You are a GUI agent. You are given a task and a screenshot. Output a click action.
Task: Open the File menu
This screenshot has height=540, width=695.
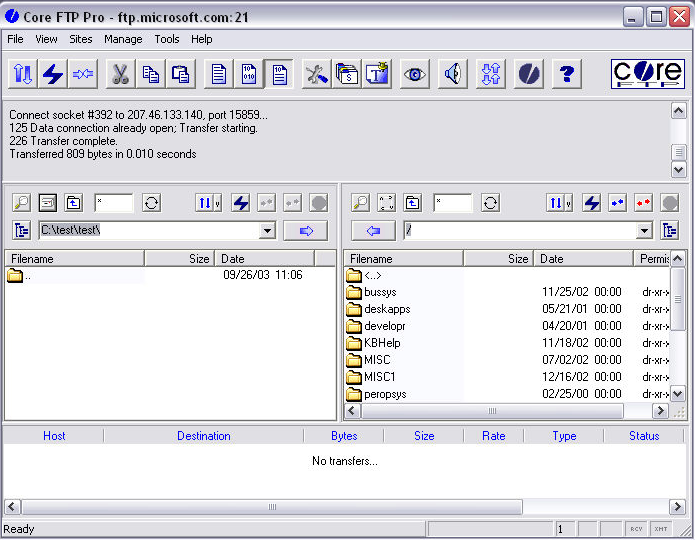click(15, 39)
